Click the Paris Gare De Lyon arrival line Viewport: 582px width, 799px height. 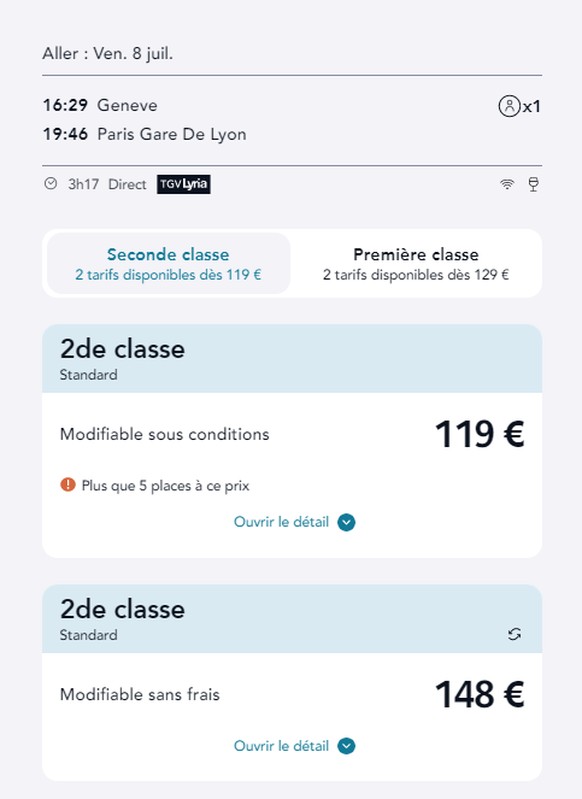point(145,135)
